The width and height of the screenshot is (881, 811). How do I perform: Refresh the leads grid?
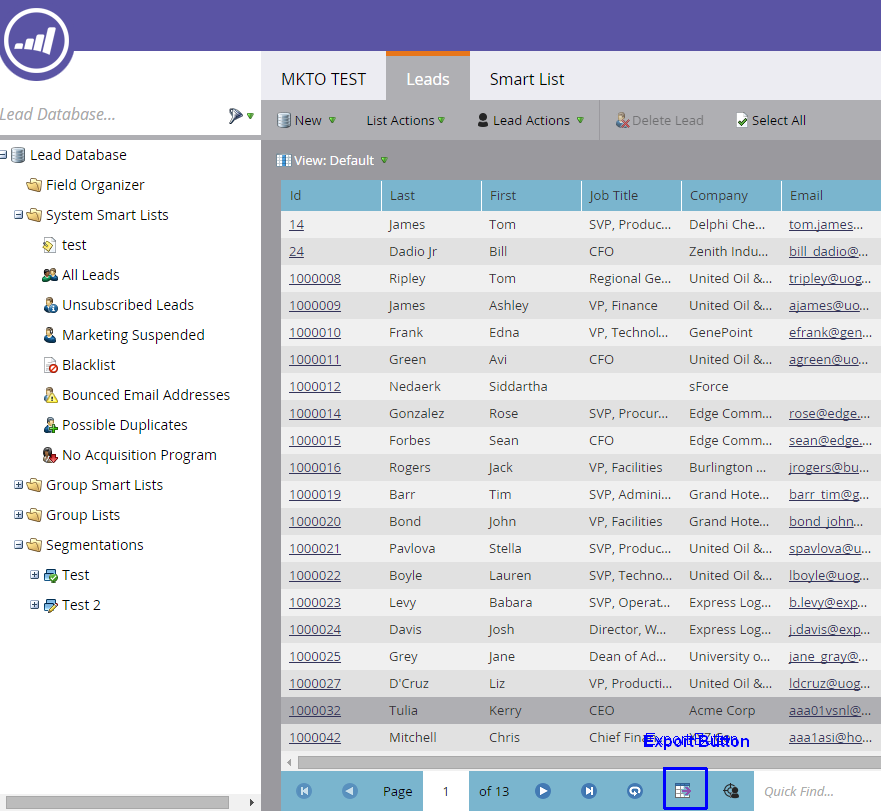pos(635,791)
